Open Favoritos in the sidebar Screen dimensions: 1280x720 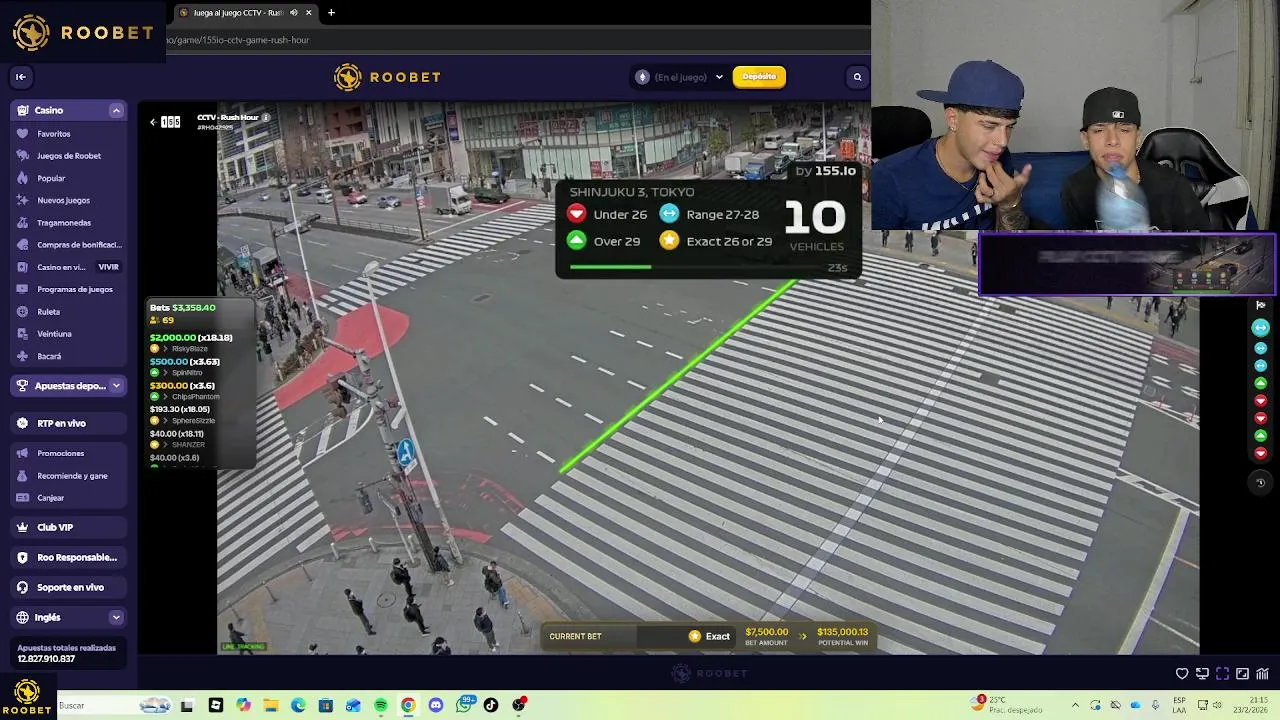tap(54, 134)
